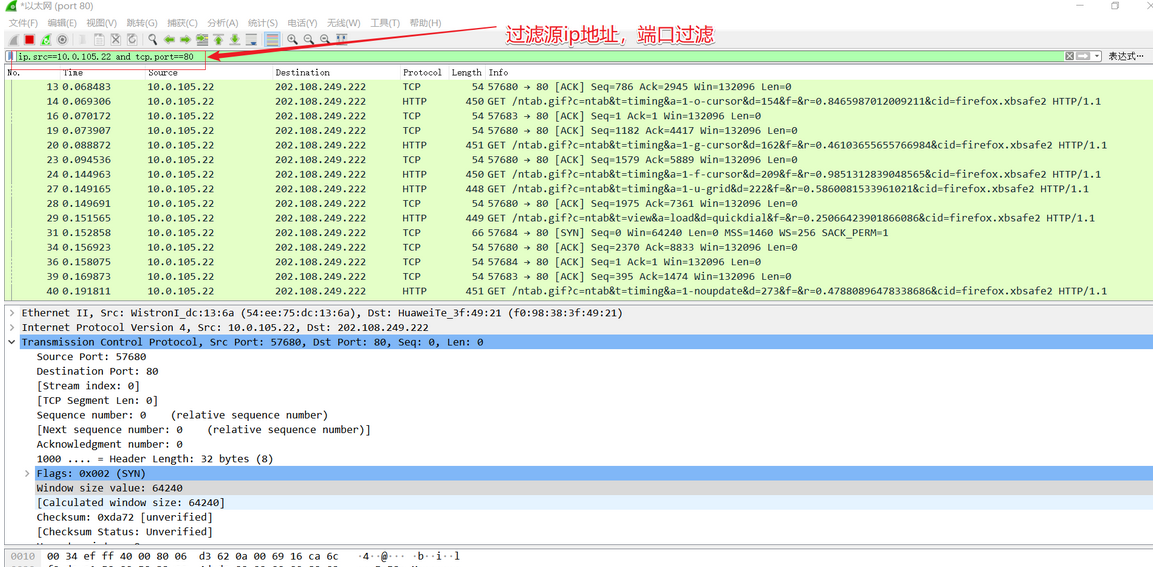Open the 表达式… expression builder

pos(1126,56)
